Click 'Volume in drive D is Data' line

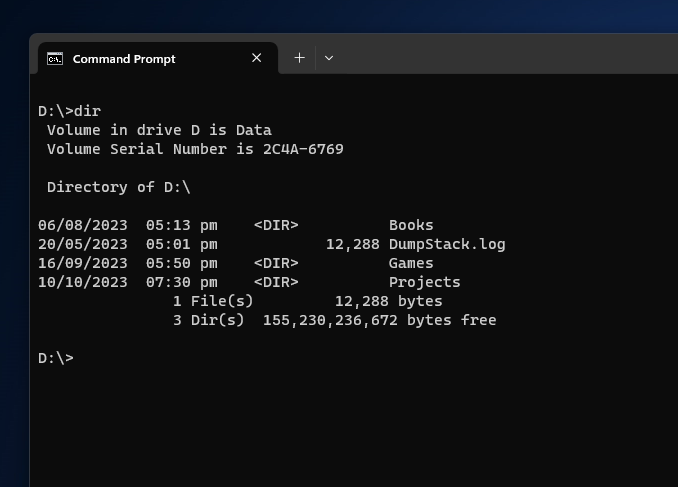click(159, 130)
